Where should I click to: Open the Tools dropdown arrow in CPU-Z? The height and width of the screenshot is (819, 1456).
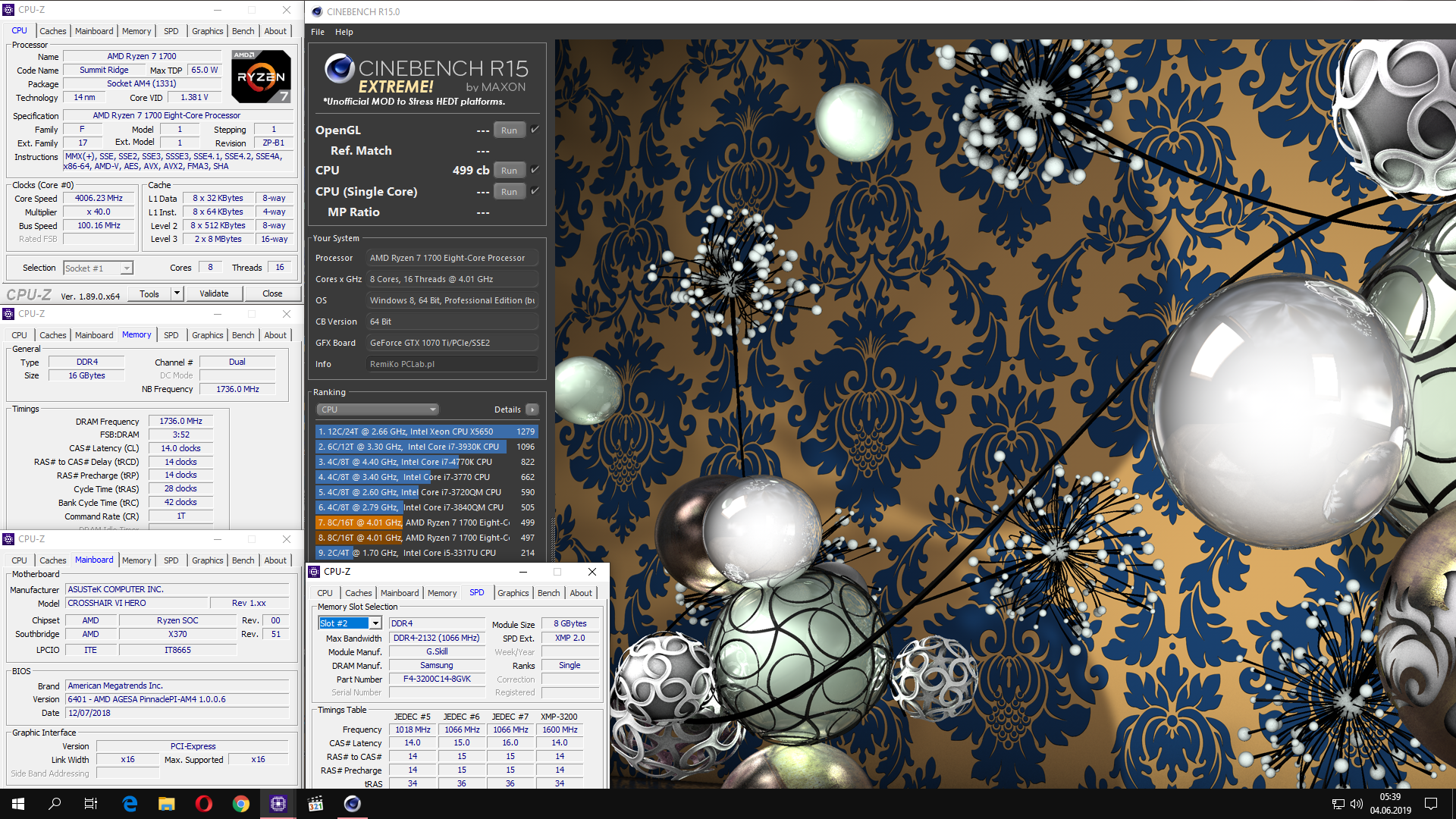(177, 293)
